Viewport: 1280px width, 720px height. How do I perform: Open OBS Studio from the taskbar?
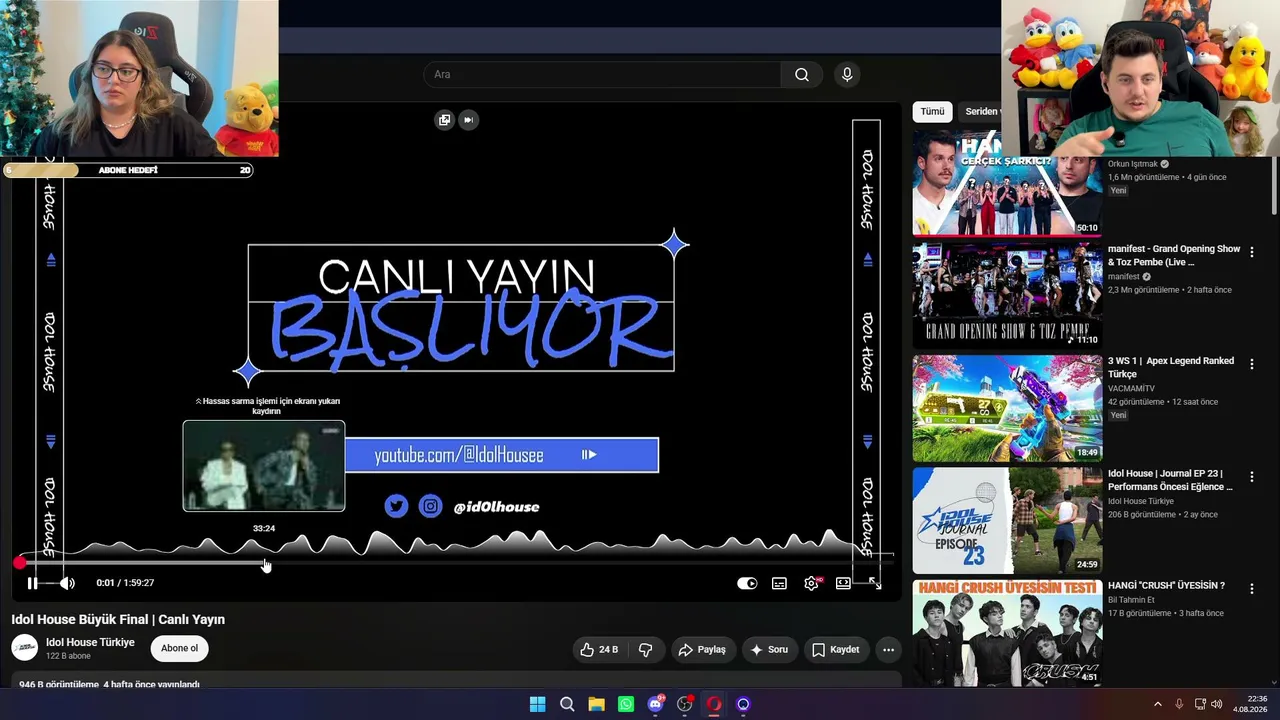click(x=685, y=704)
